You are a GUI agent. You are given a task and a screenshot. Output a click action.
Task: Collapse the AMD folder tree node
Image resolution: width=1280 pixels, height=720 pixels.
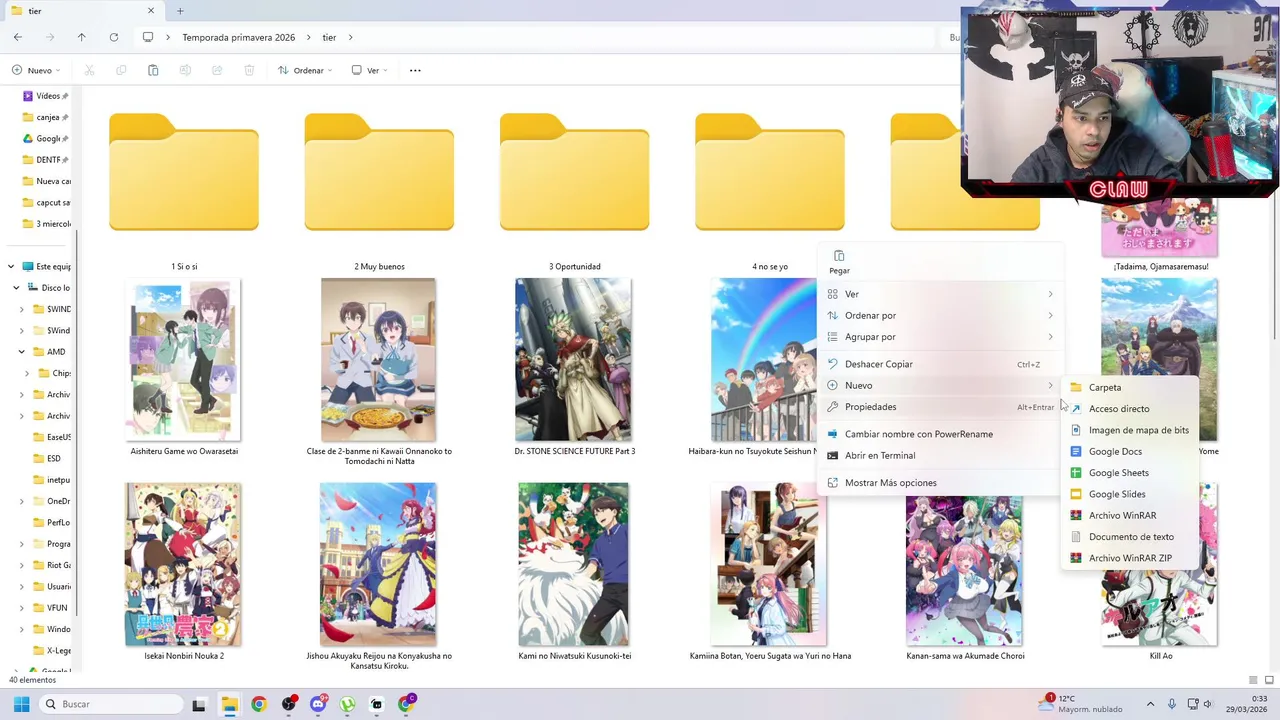click(21, 352)
